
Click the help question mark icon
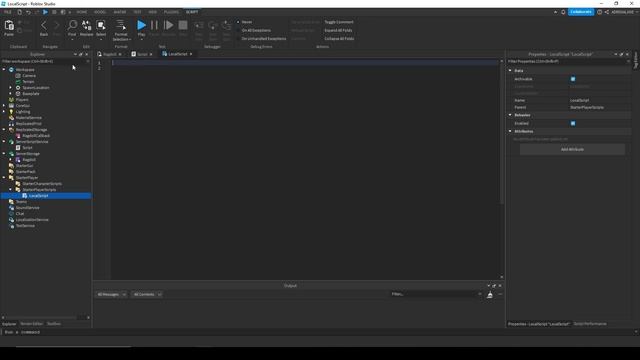tap(599, 12)
